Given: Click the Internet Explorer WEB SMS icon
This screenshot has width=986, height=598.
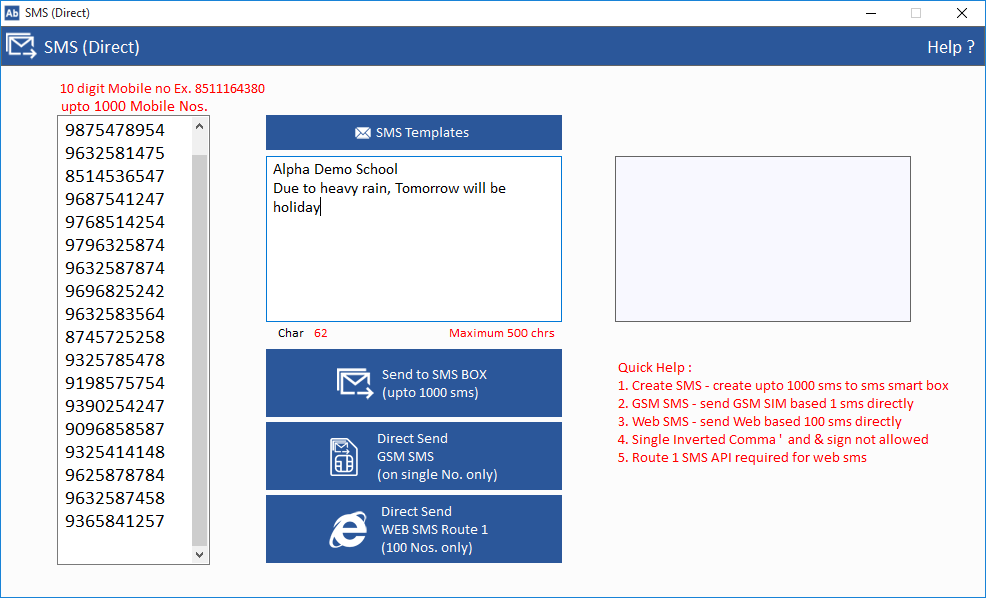Looking at the screenshot, I should click(x=347, y=530).
